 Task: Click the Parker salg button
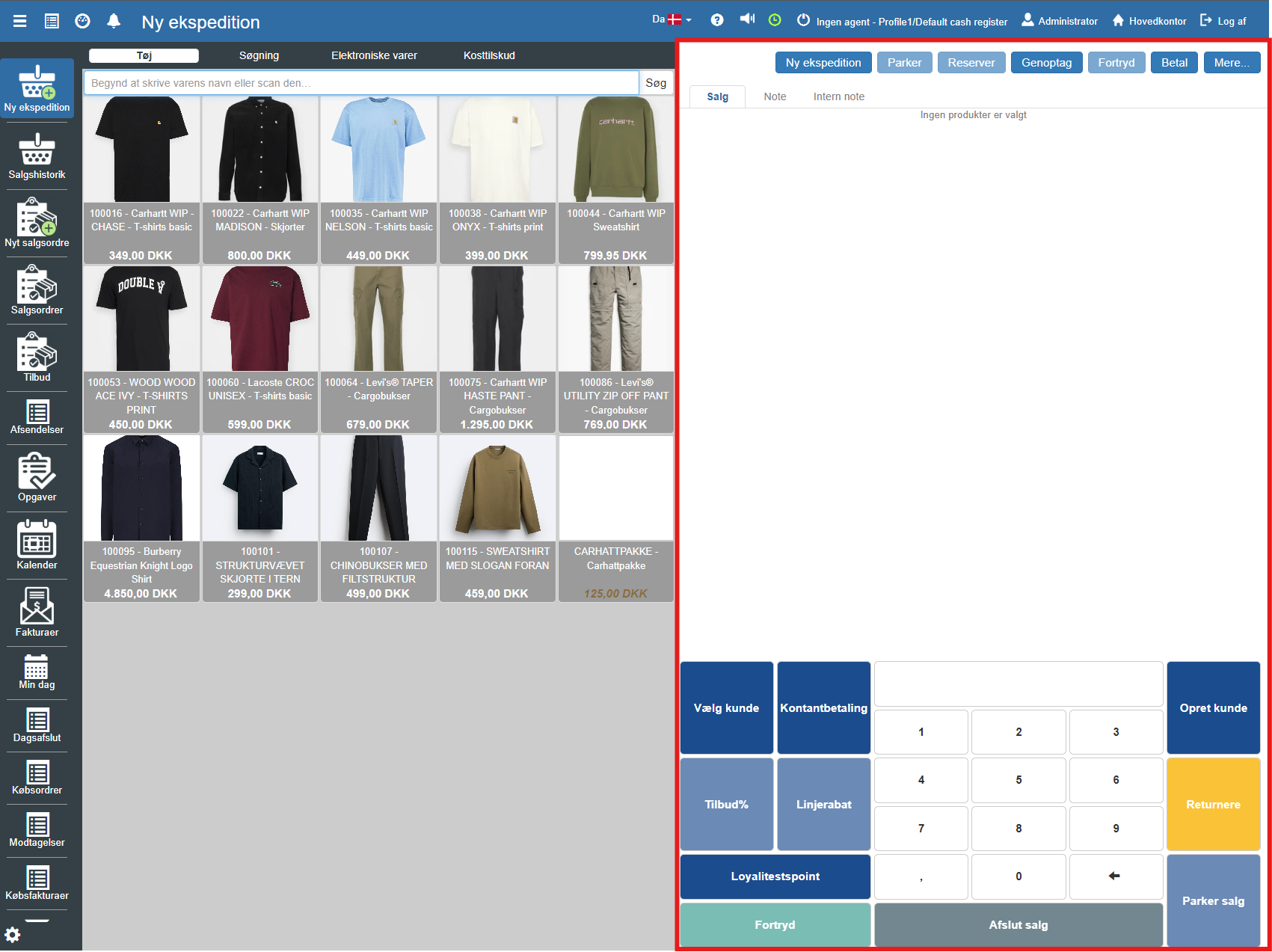click(1213, 900)
